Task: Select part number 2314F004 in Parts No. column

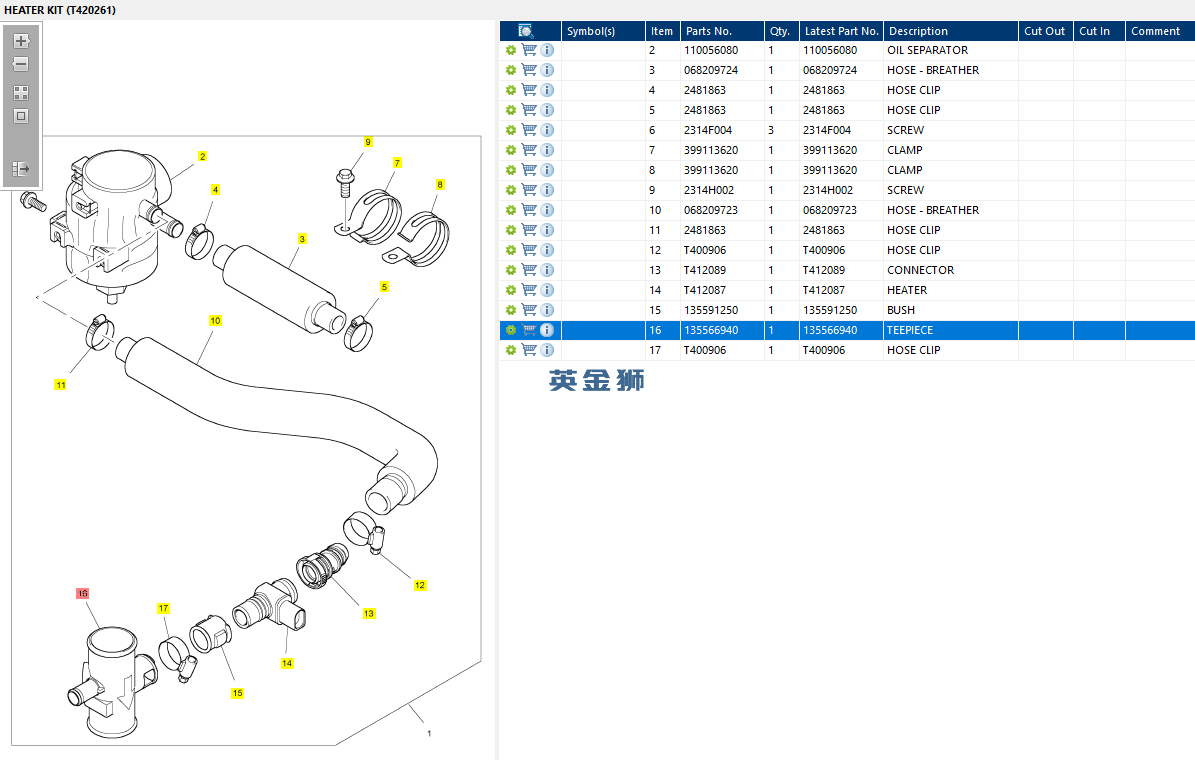Action: [722, 130]
